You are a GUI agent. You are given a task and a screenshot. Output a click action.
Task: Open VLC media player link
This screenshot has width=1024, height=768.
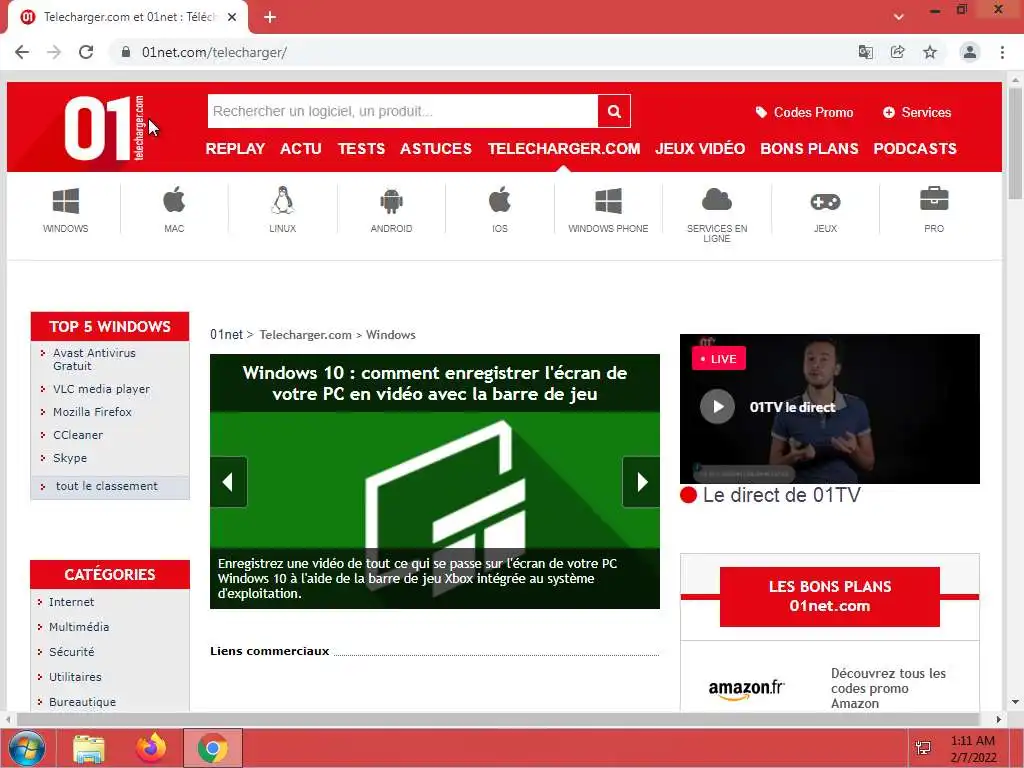101,389
